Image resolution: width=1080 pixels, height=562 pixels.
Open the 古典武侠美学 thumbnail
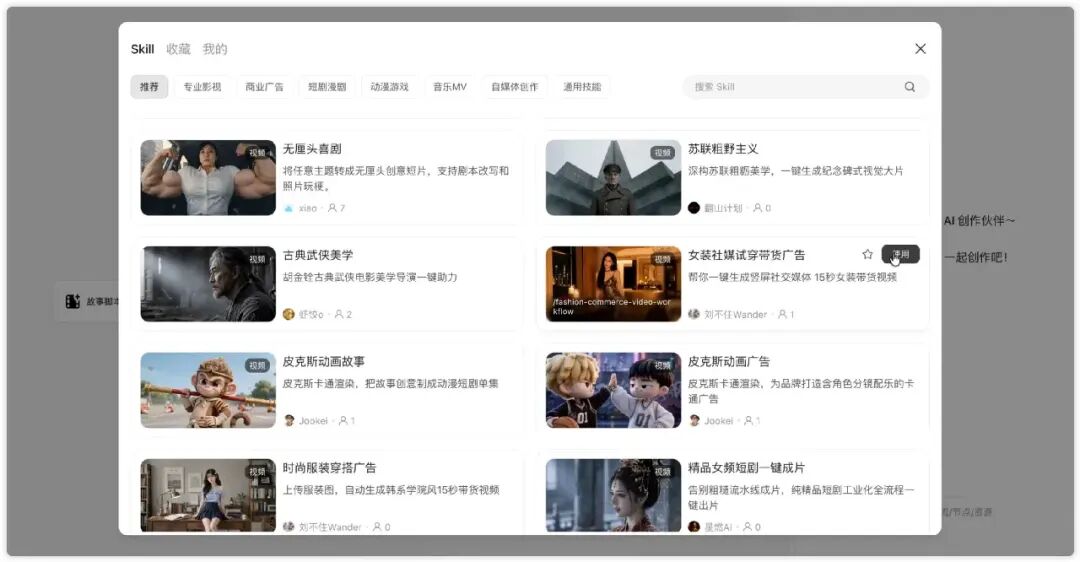click(x=208, y=284)
